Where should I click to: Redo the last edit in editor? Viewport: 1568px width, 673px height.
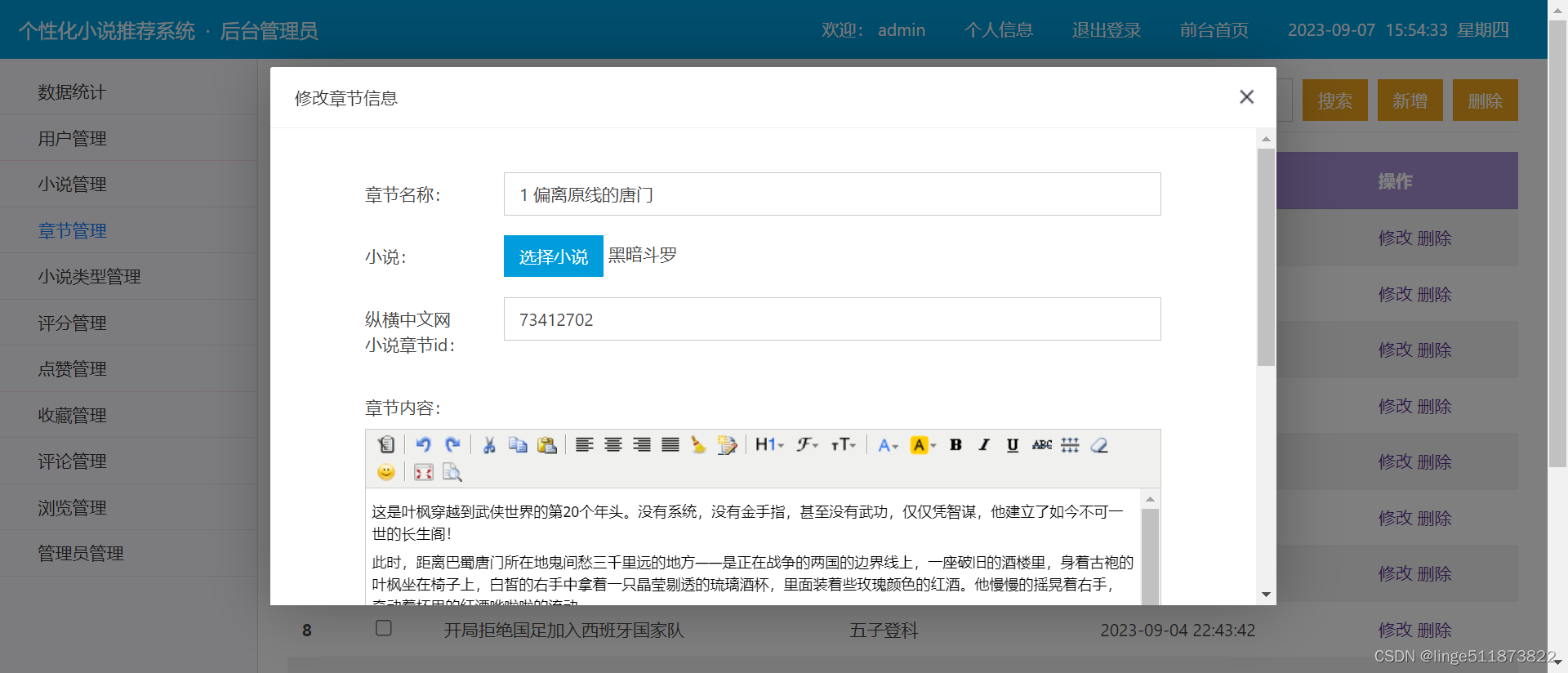[452, 444]
